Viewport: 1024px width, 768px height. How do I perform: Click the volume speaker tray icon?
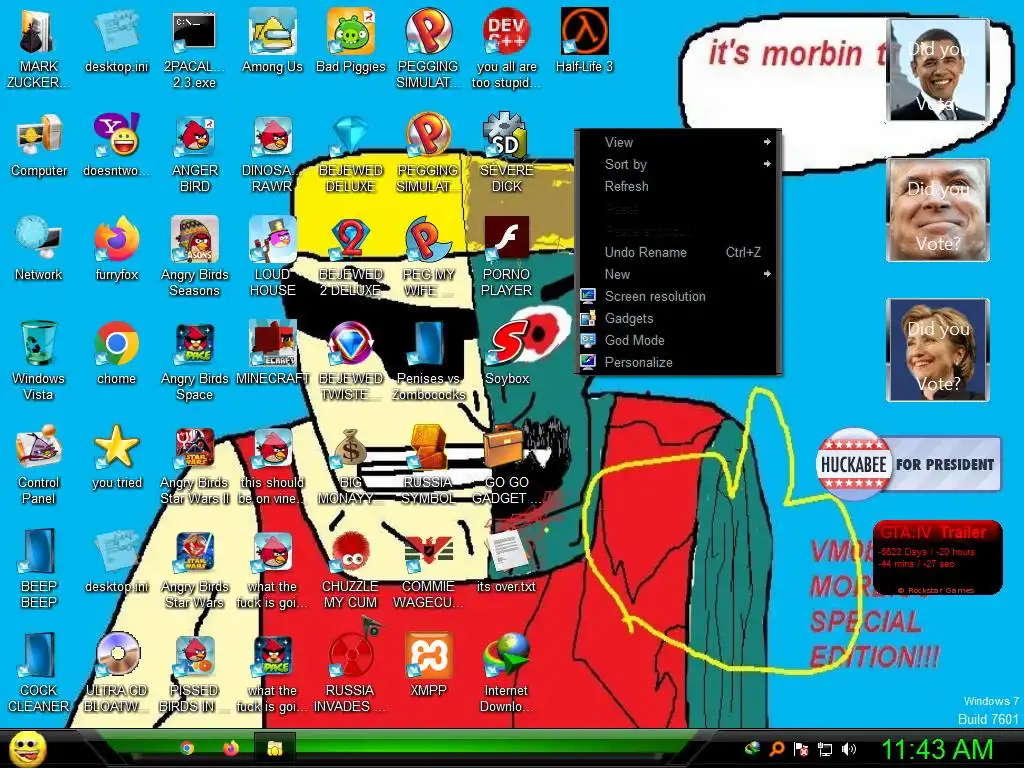tap(849, 749)
